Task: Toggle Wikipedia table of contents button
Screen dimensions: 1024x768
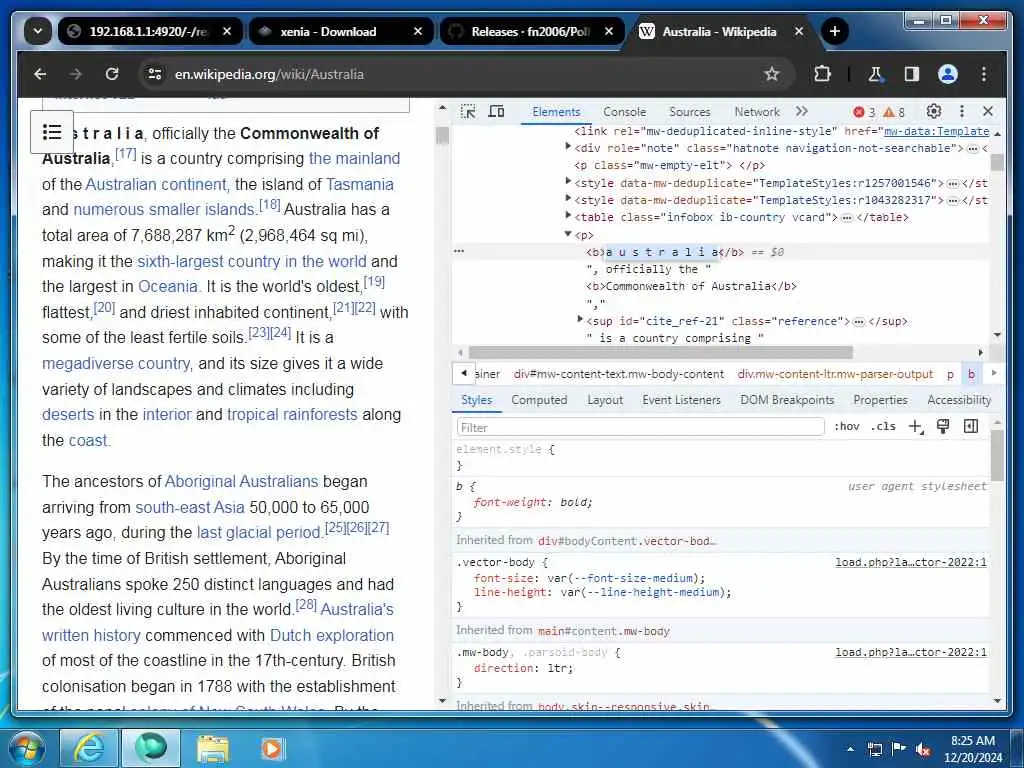Action: coord(52,133)
